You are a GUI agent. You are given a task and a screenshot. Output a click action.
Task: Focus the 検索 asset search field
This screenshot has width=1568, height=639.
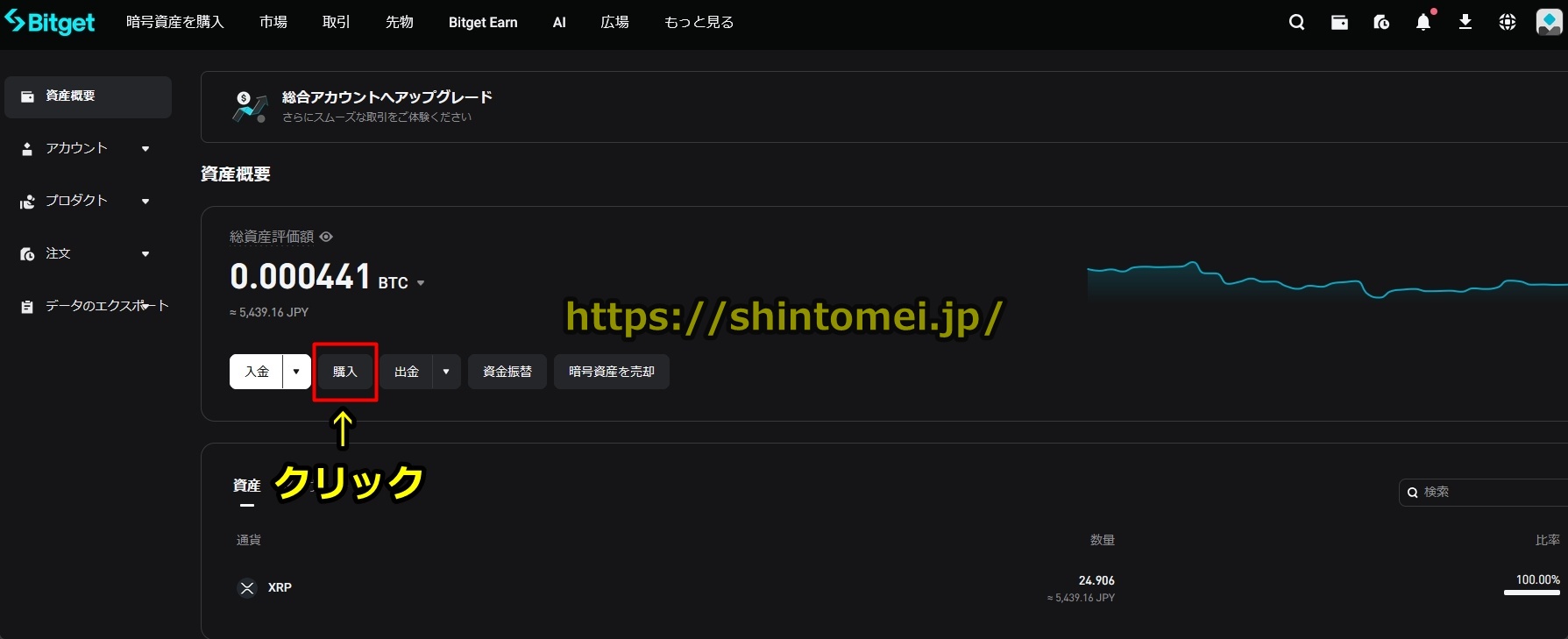pos(1483,493)
